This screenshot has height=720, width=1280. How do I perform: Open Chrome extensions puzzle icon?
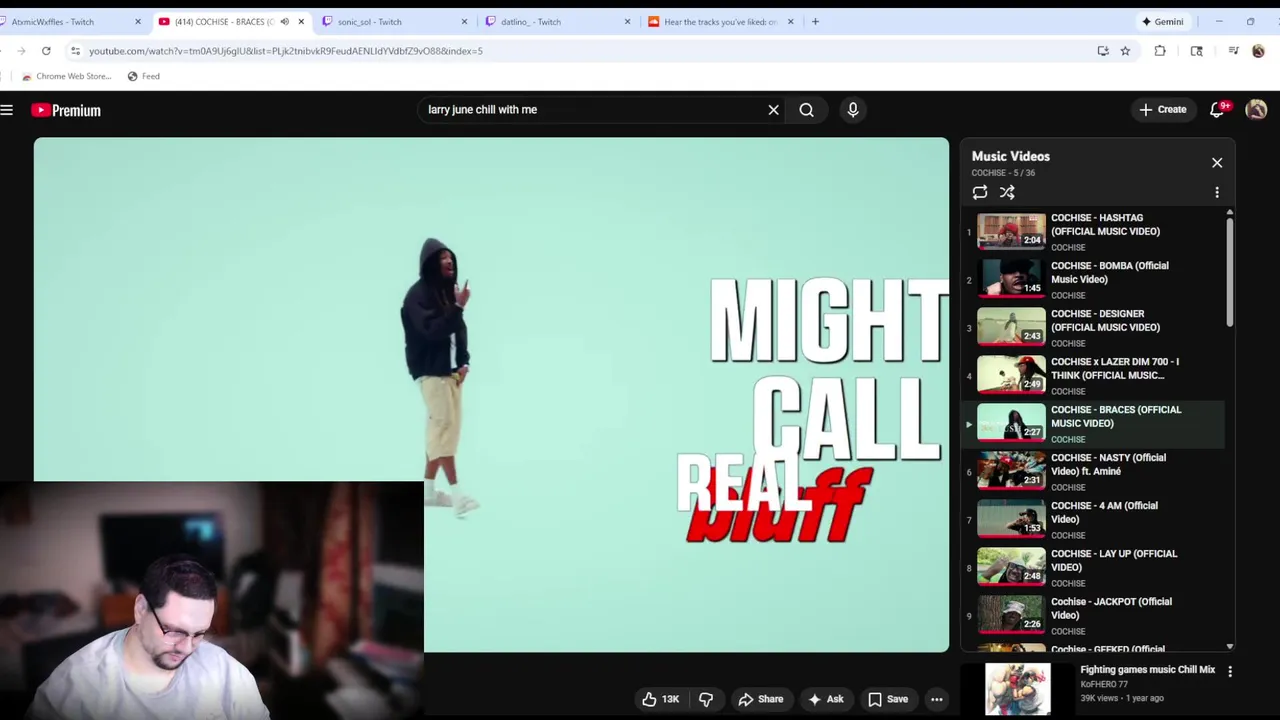[1160, 51]
